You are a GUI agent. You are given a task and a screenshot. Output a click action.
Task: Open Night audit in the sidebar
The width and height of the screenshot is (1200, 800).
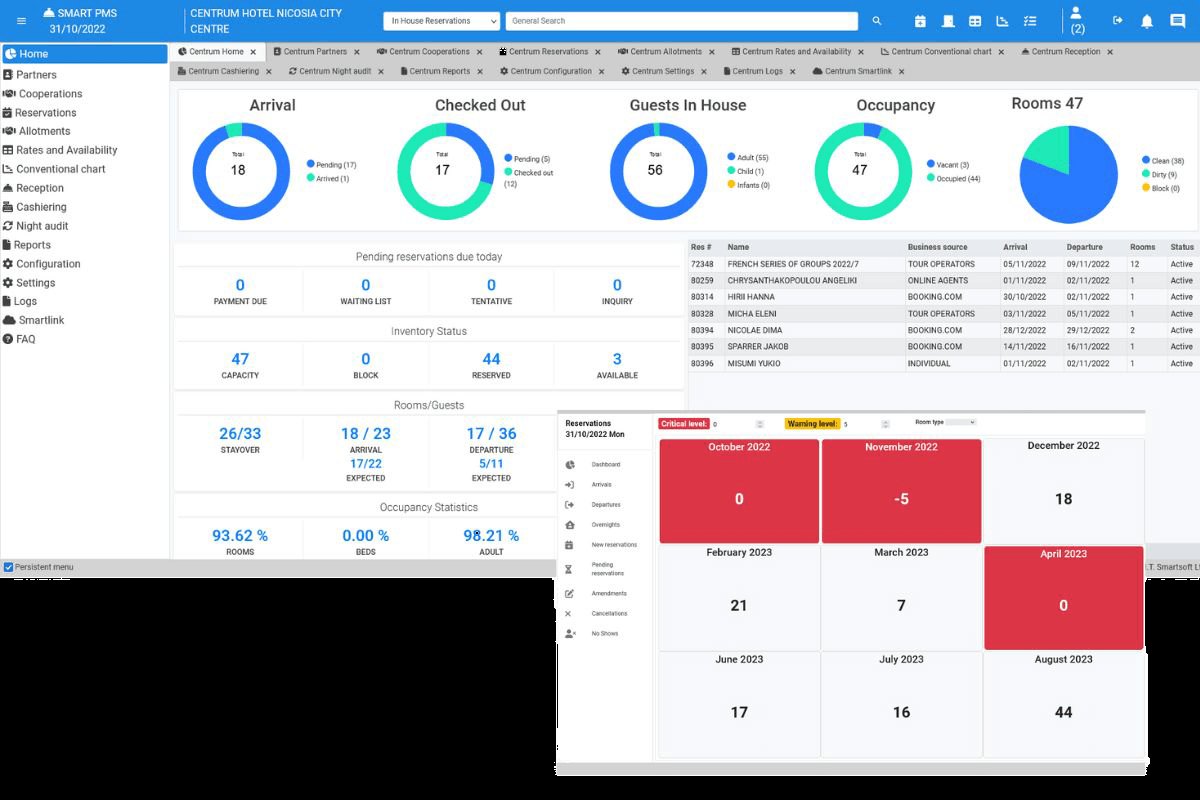84,226
